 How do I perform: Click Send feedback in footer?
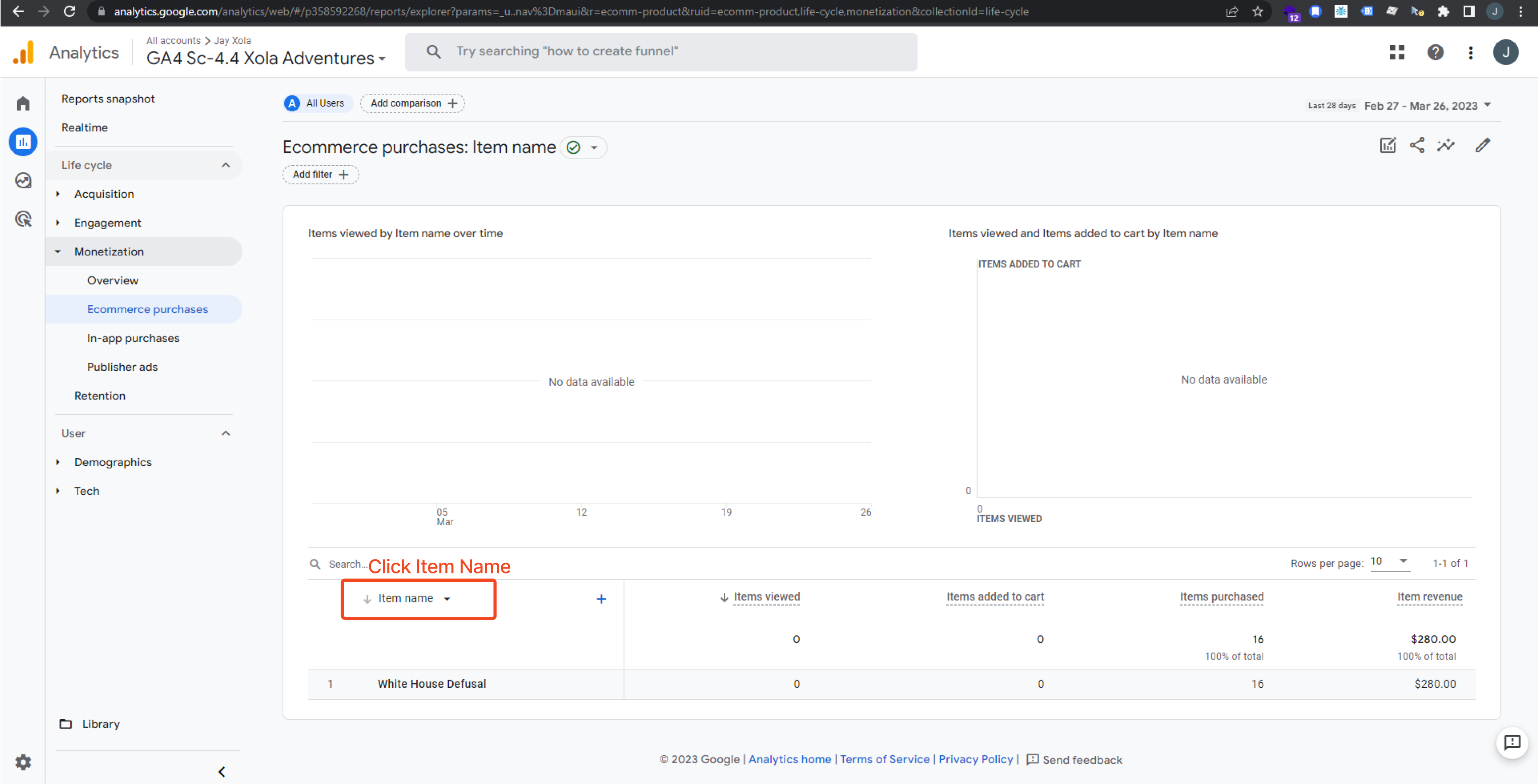[x=1074, y=759]
